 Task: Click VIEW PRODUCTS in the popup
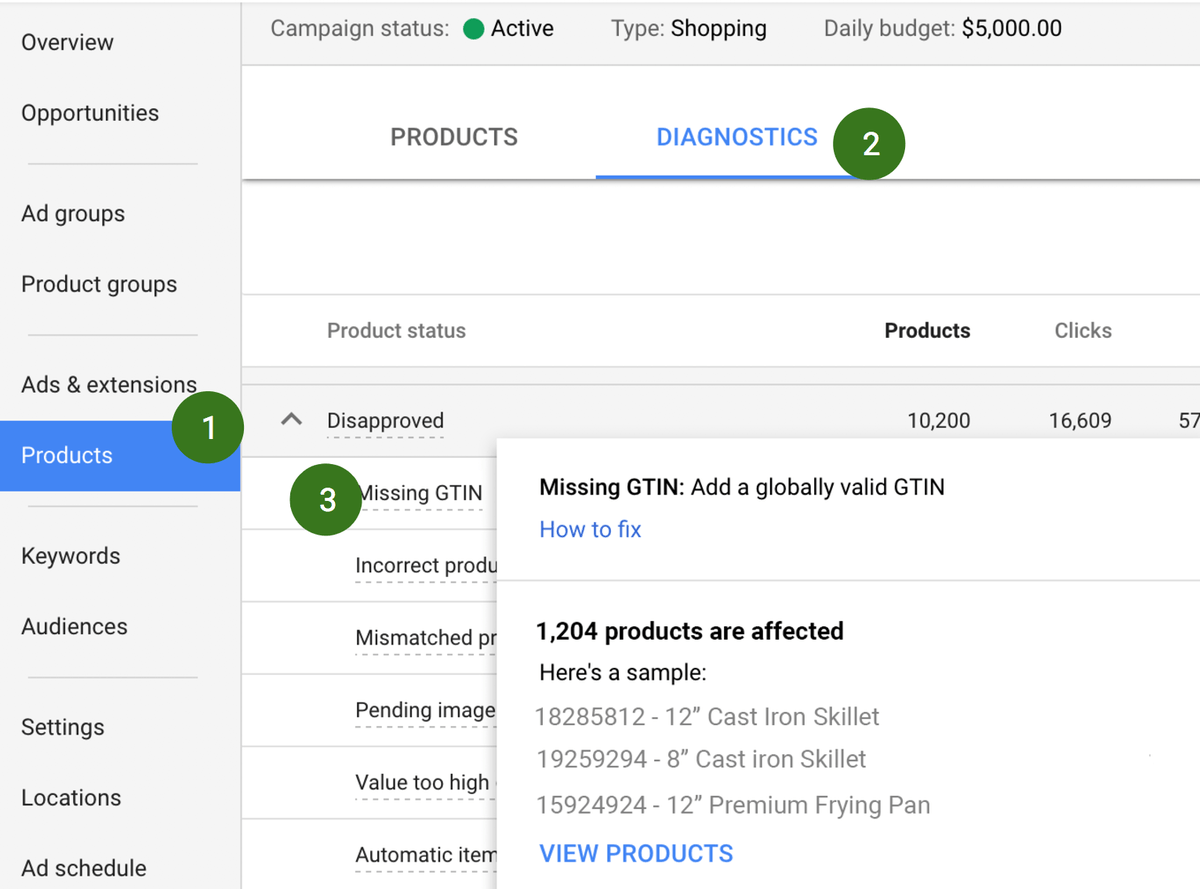click(x=636, y=854)
